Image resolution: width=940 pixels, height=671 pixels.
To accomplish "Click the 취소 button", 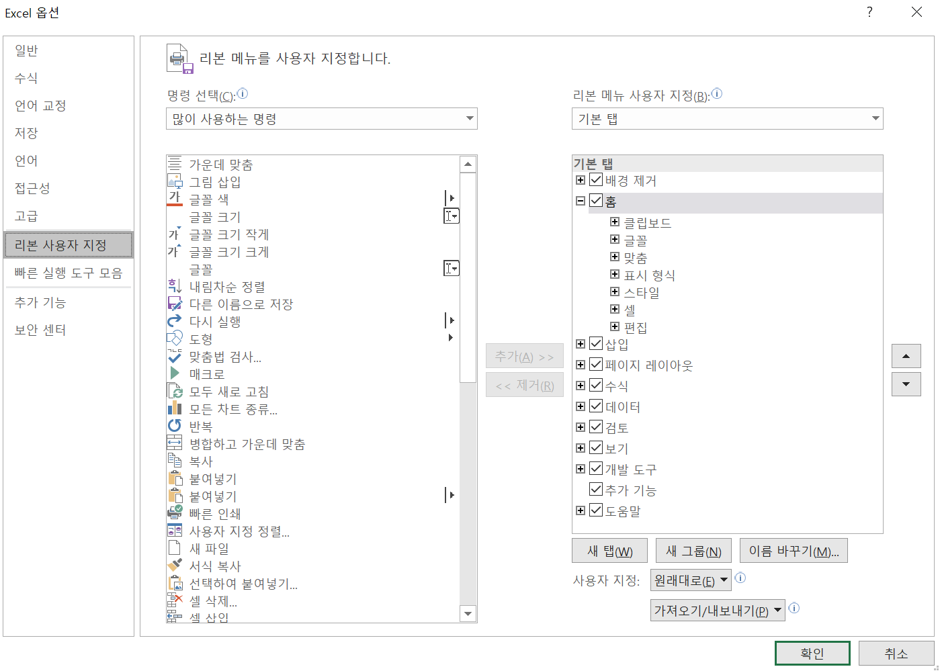I will click(896, 653).
